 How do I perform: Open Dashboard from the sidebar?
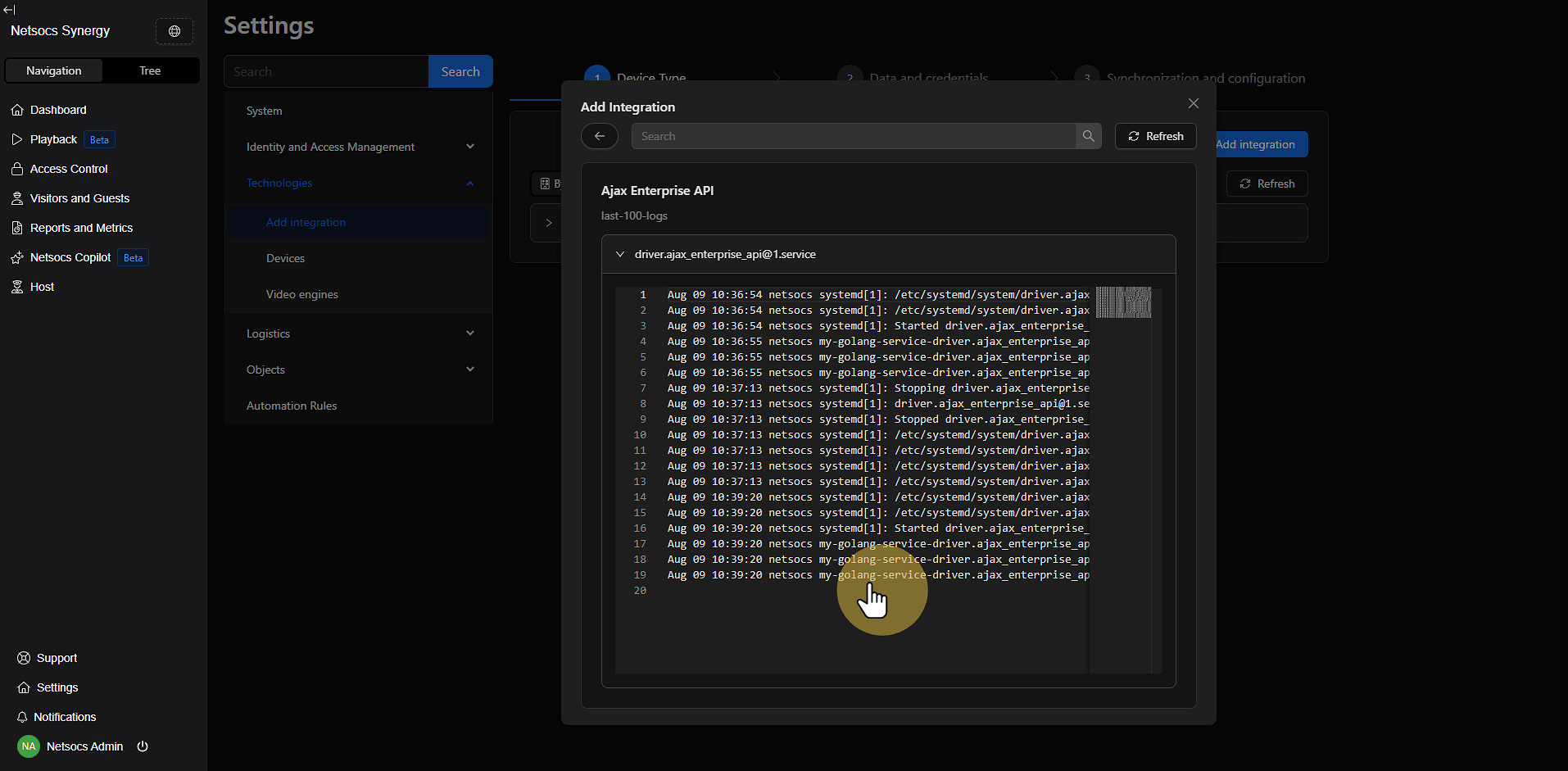coord(57,110)
